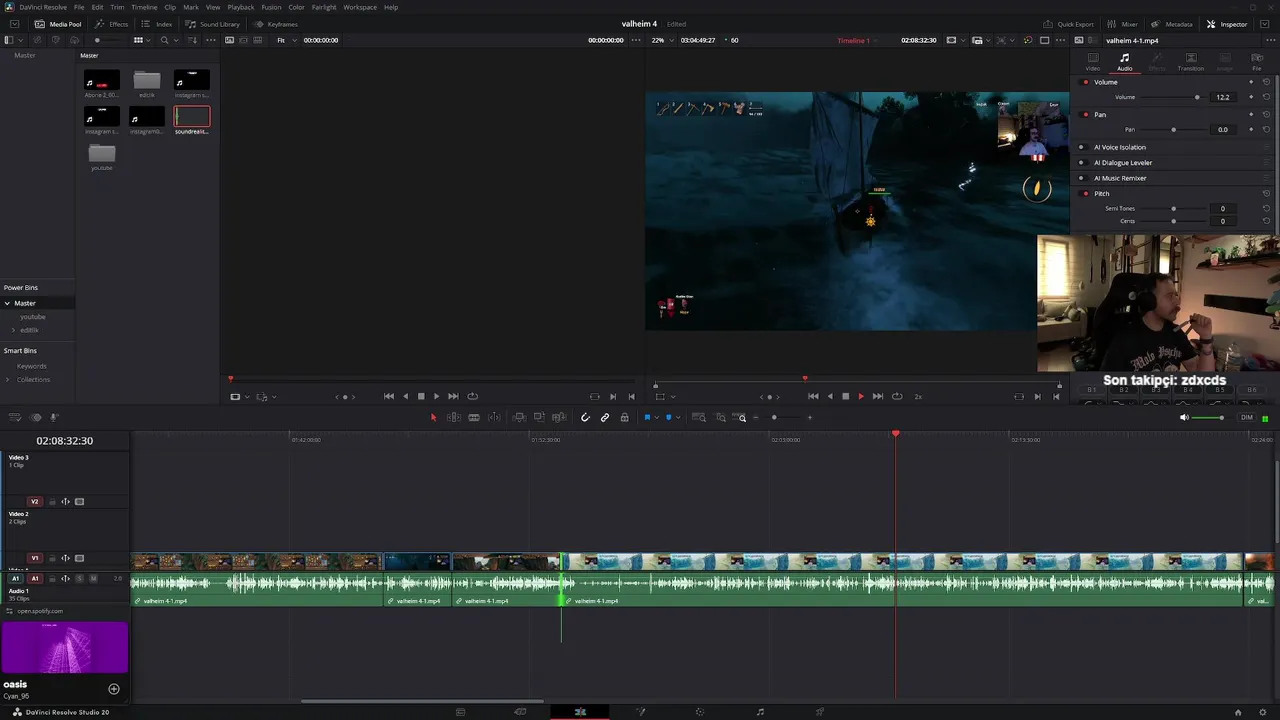Open the Sound Library panel
1280x720 pixels.
pyautogui.click(x=213, y=24)
